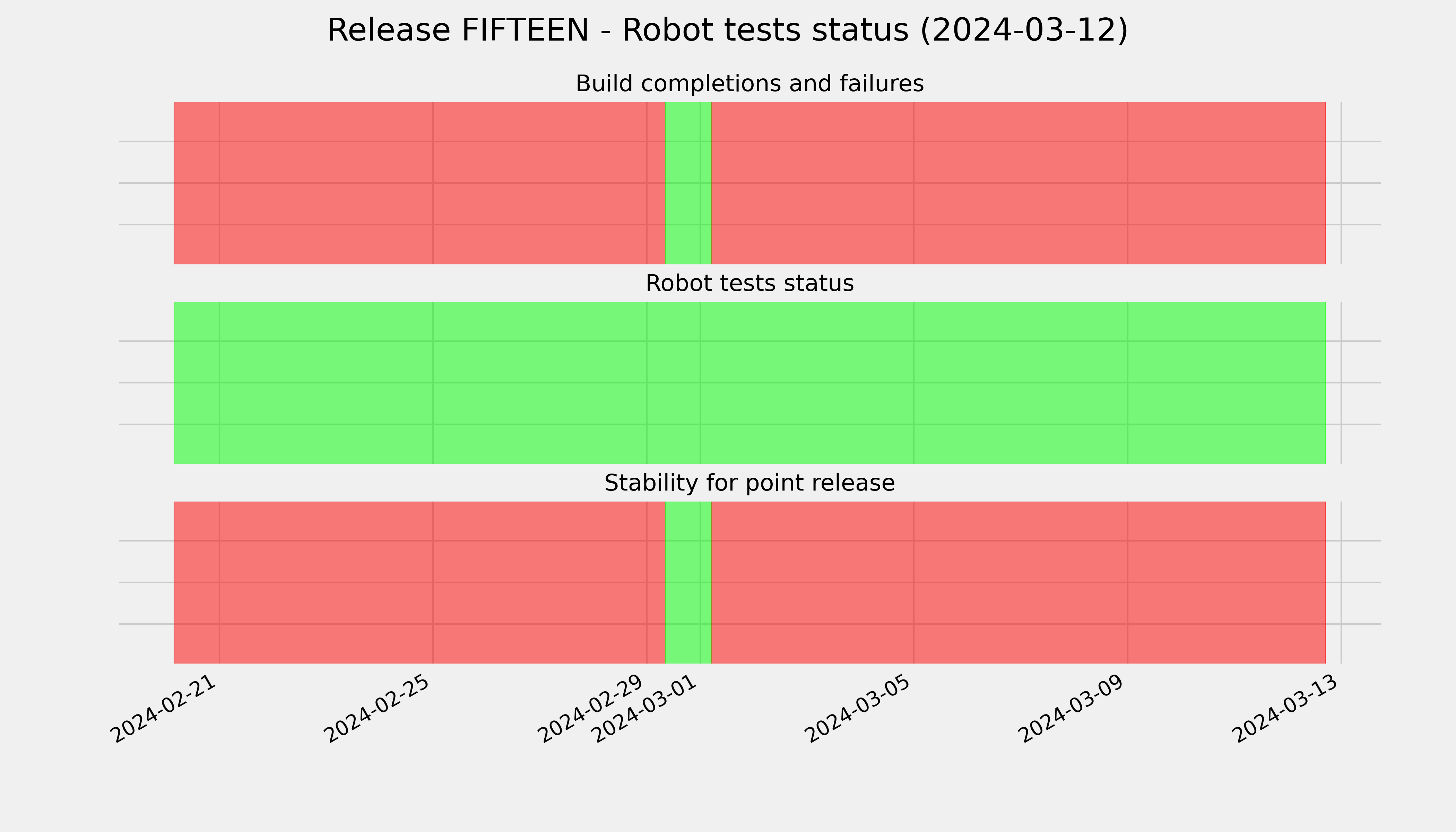Click the red area right of green band in Stability chart
This screenshot has height=832, width=1456.
pos(1018,582)
